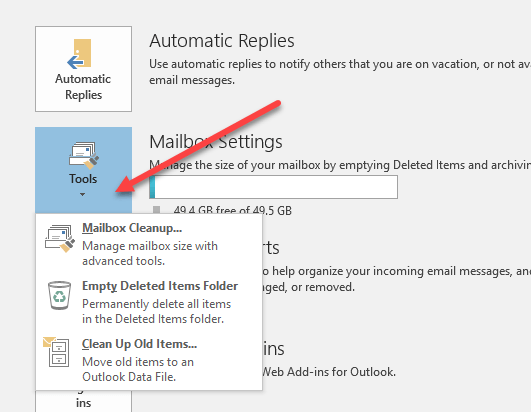Open the Tools button label
Viewport: 531px width, 412px height.
click(x=83, y=179)
